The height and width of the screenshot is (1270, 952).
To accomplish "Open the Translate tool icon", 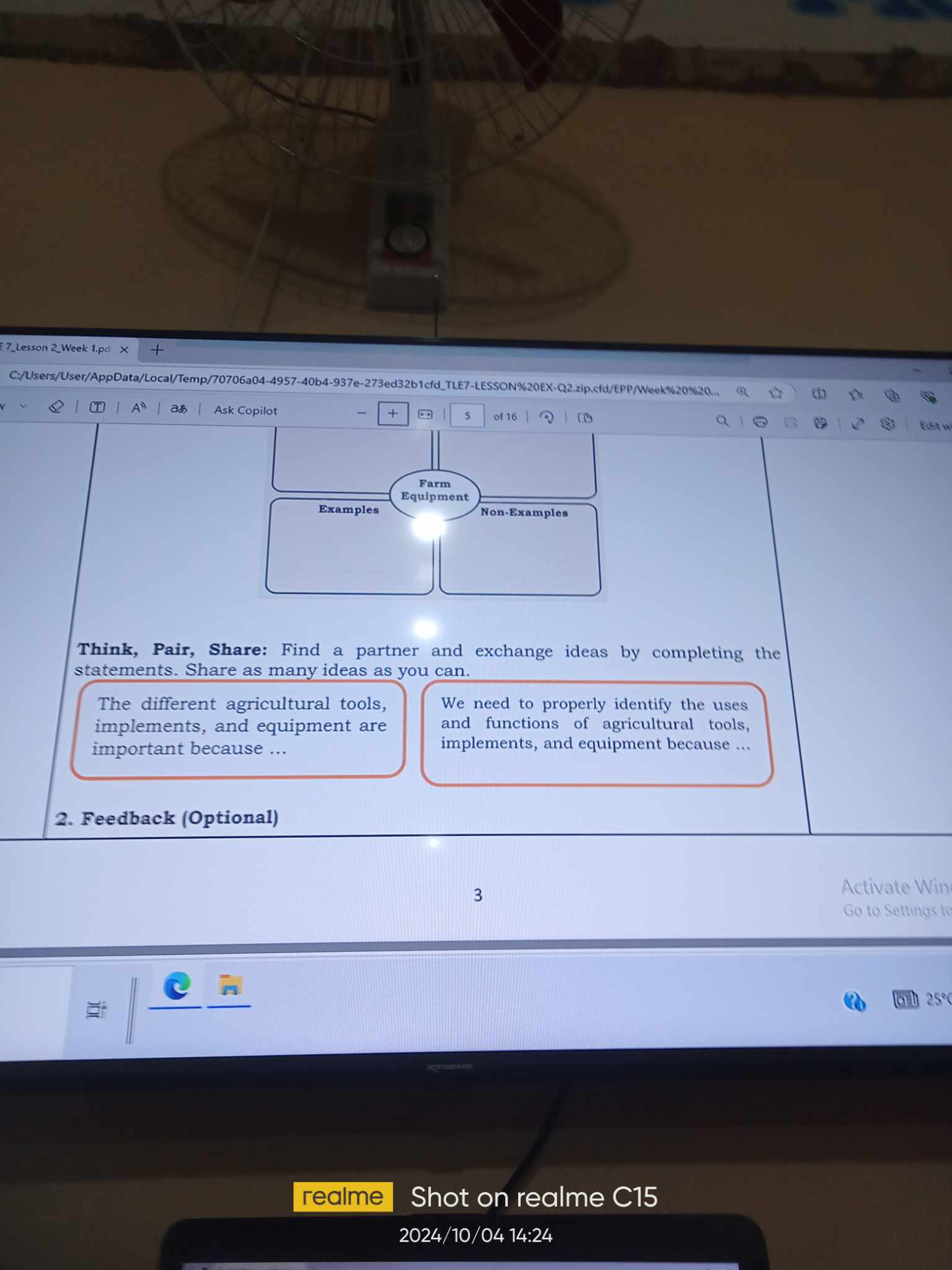I will [178, 409].
